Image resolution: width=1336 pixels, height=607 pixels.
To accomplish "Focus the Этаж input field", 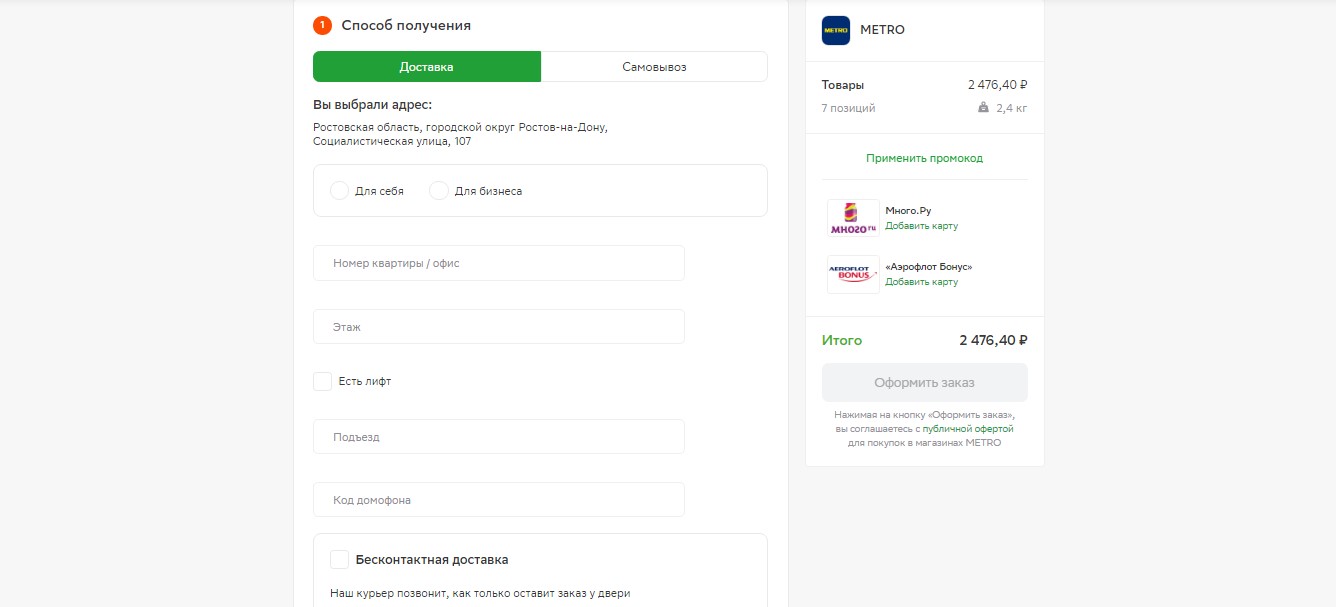I will [499, 327].
